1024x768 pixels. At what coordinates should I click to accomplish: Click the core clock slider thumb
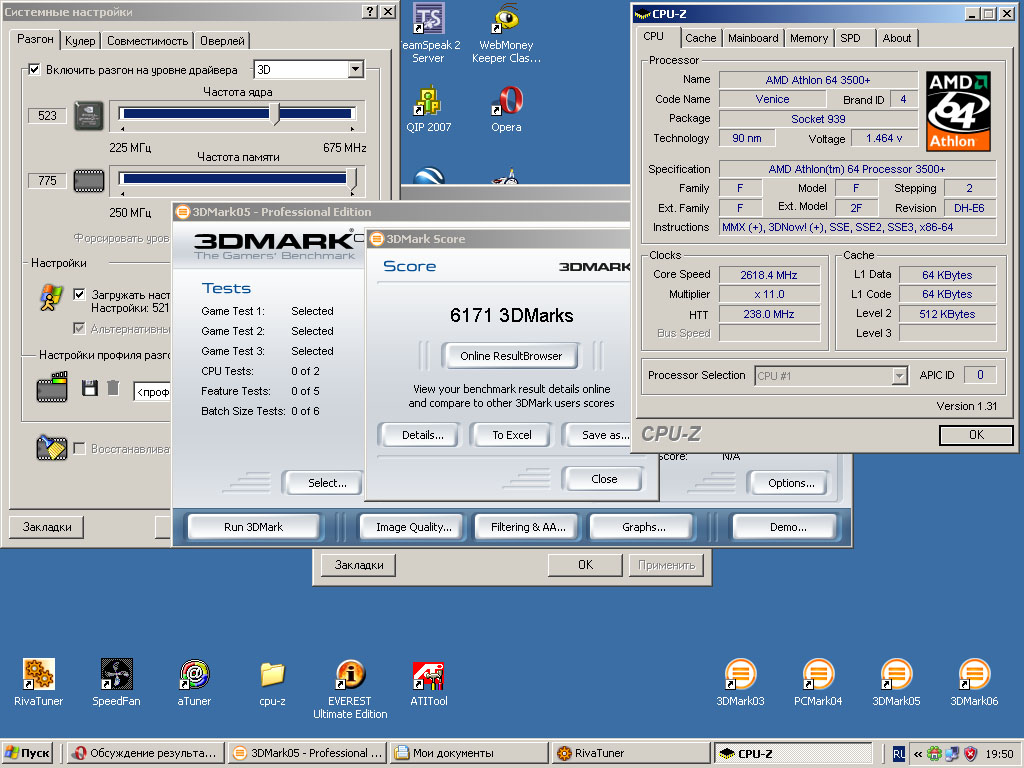coord(275,114)
